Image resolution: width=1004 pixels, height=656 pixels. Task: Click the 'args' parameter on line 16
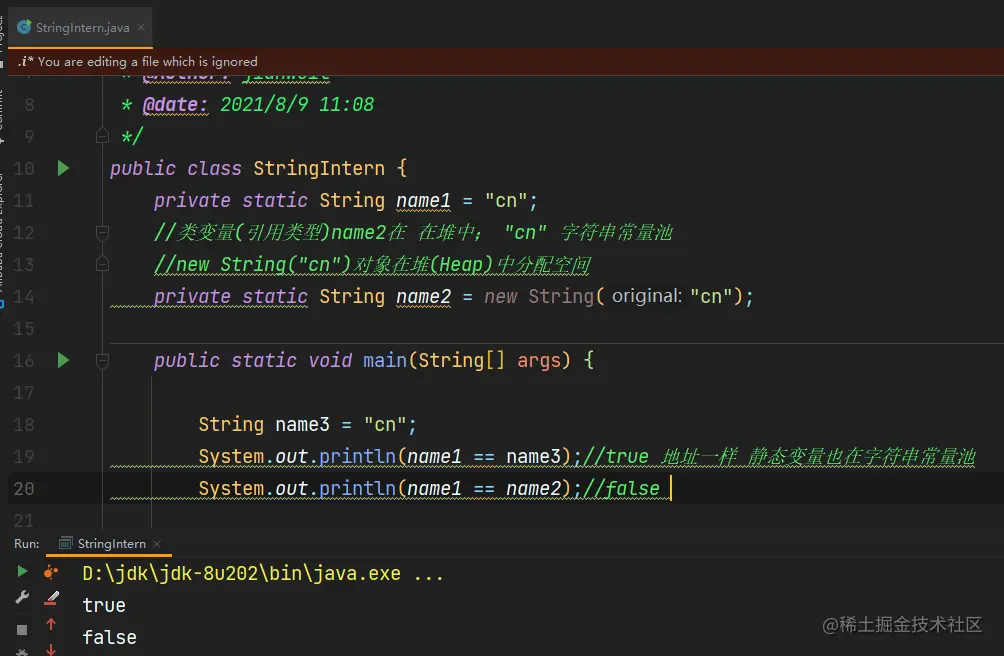click(x=538, y=361)
